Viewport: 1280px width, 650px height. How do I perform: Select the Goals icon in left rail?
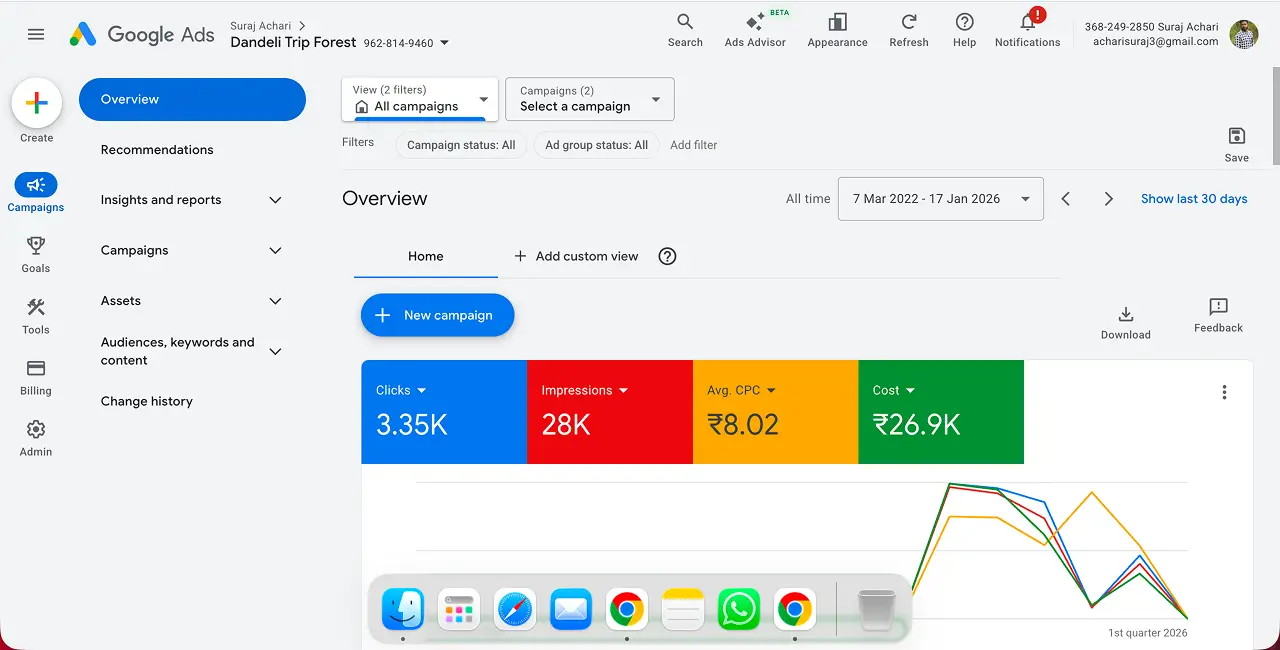35,252
